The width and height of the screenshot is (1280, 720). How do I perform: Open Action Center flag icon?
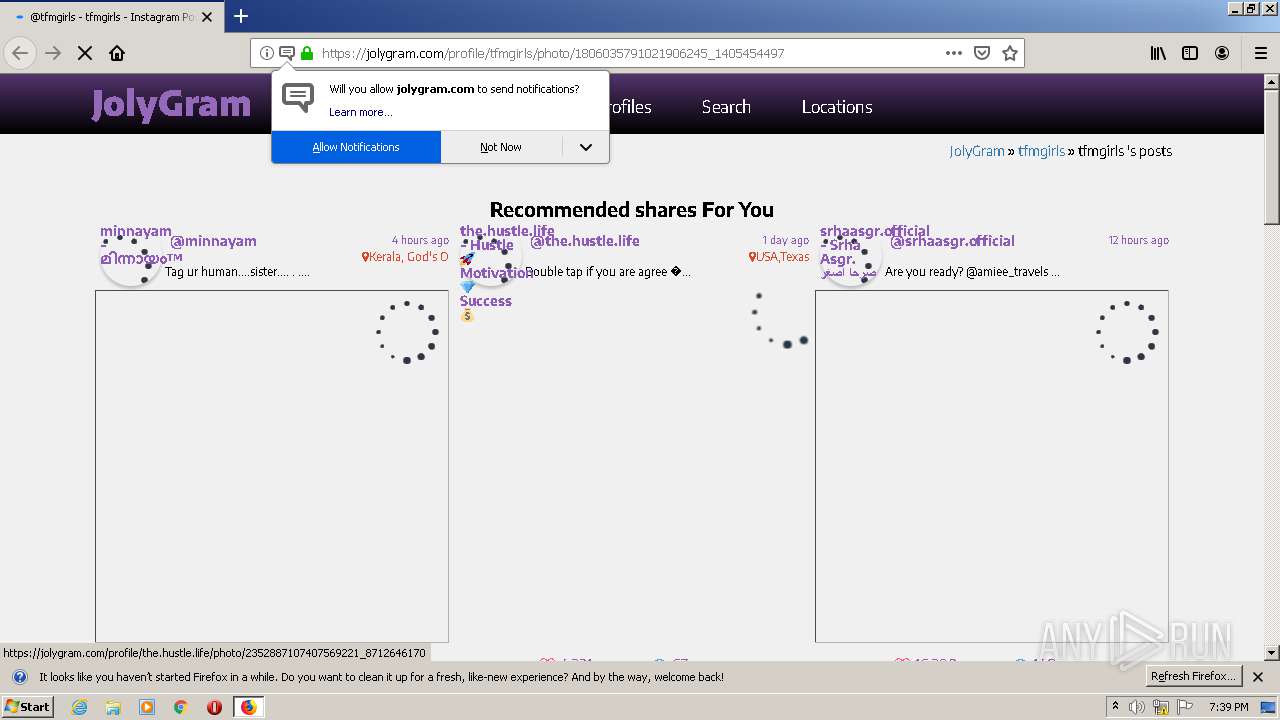coord(1184,707)
